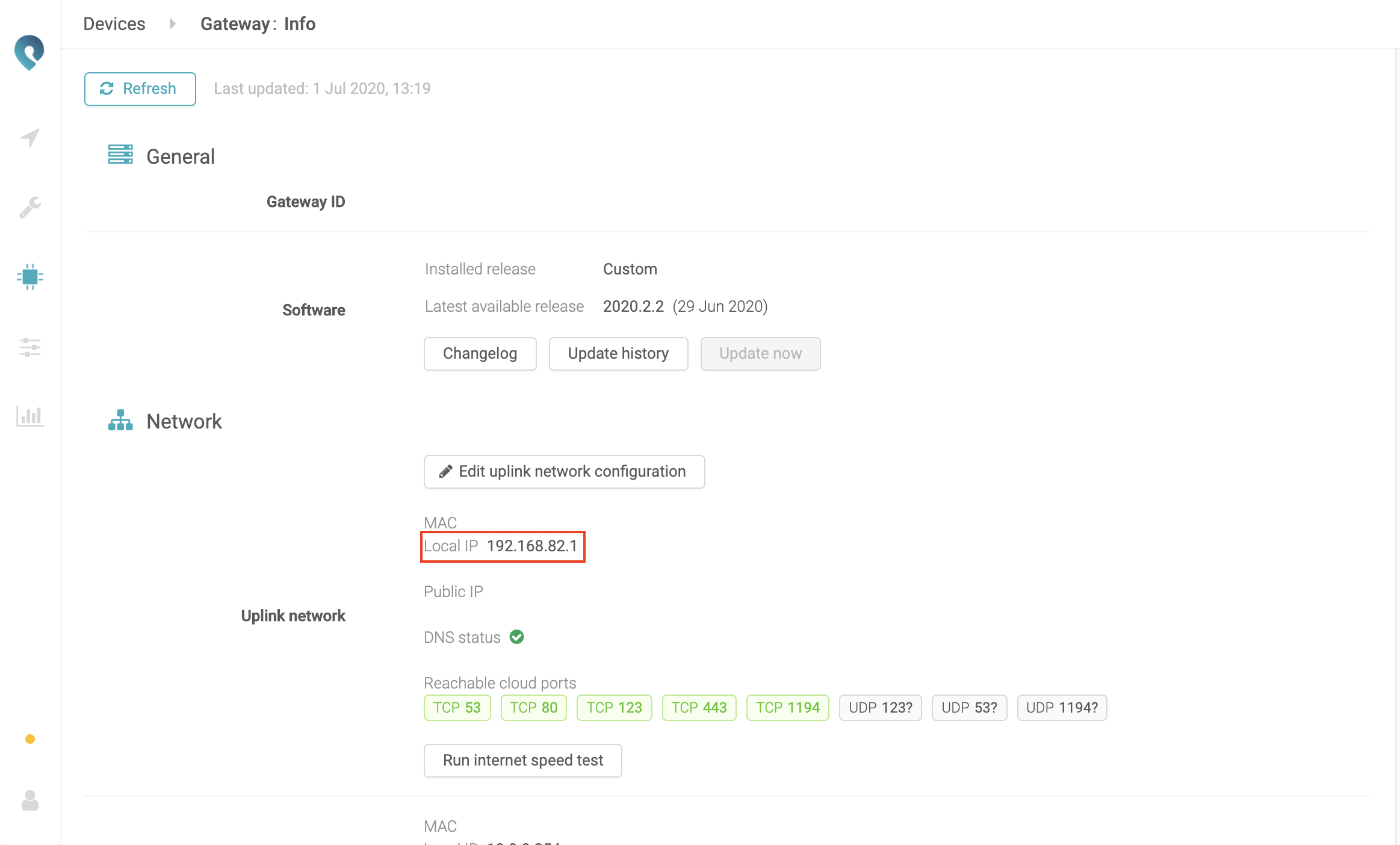Image resolution: width=1400 pixels, height=845 pixels.
Task: Run internet speed test
Action: [522, 761]
